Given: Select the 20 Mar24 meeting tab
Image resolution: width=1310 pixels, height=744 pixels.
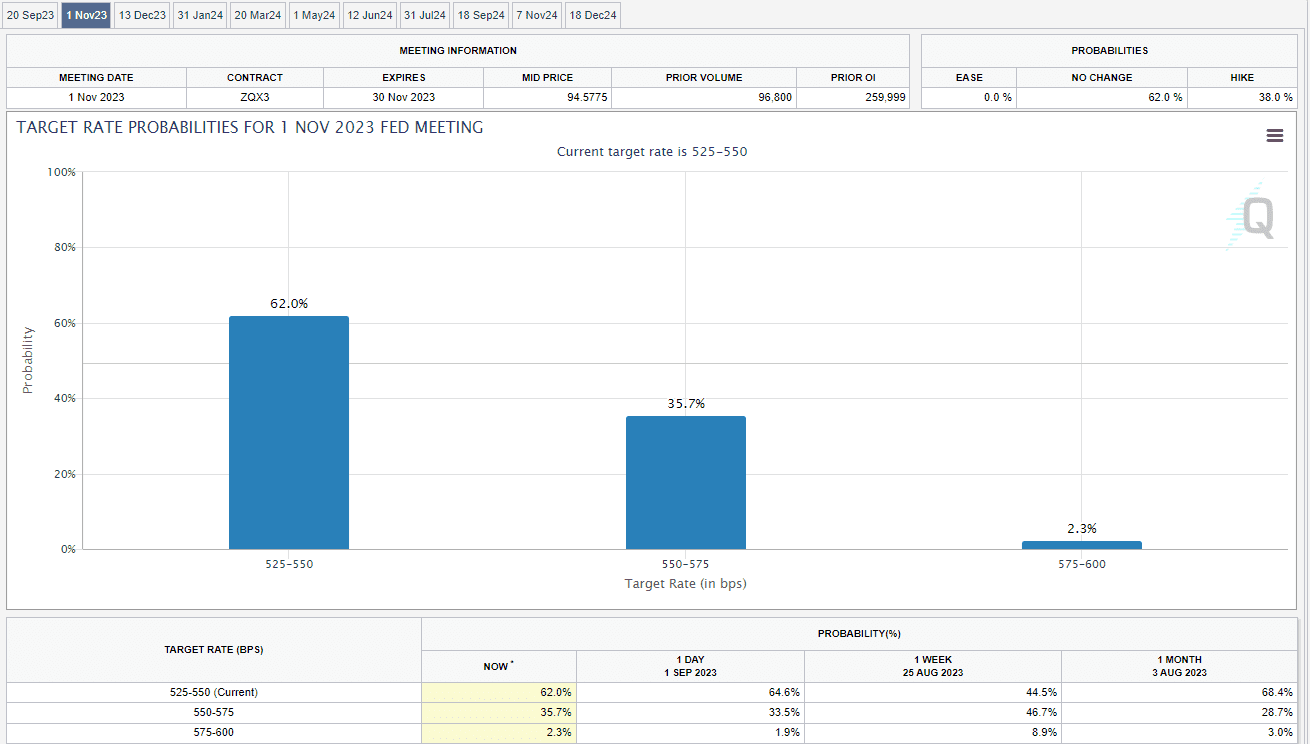Looking at the screenshot, I should click(x=258, y=15).
